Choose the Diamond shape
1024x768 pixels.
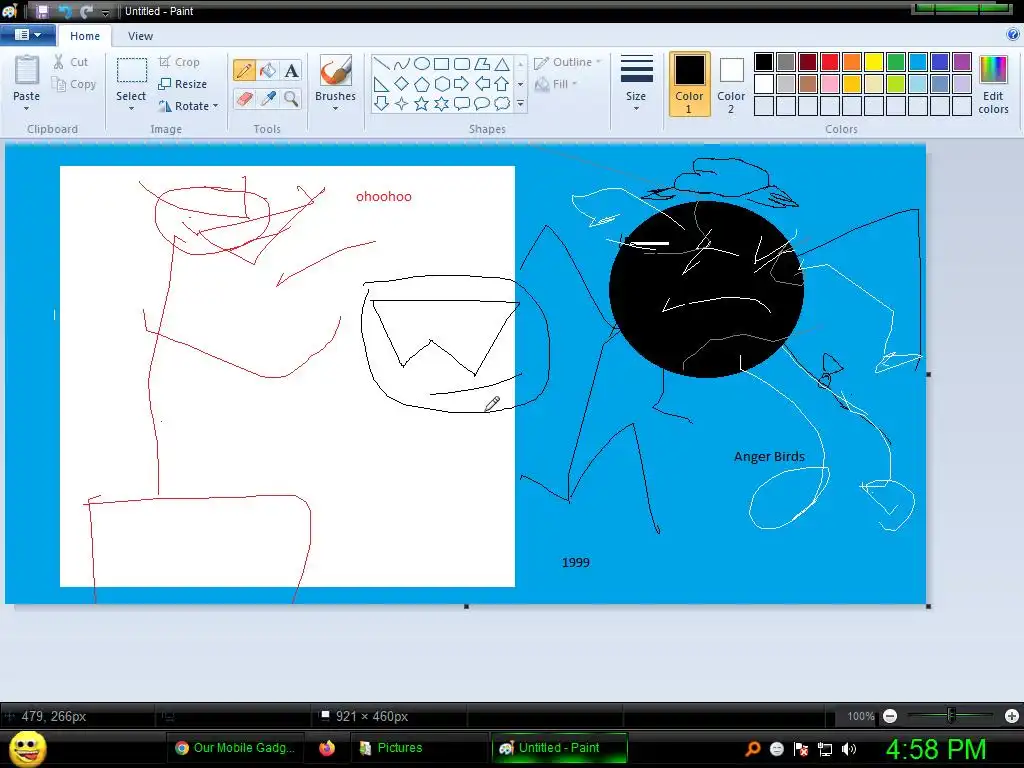[x=402, y=84]
